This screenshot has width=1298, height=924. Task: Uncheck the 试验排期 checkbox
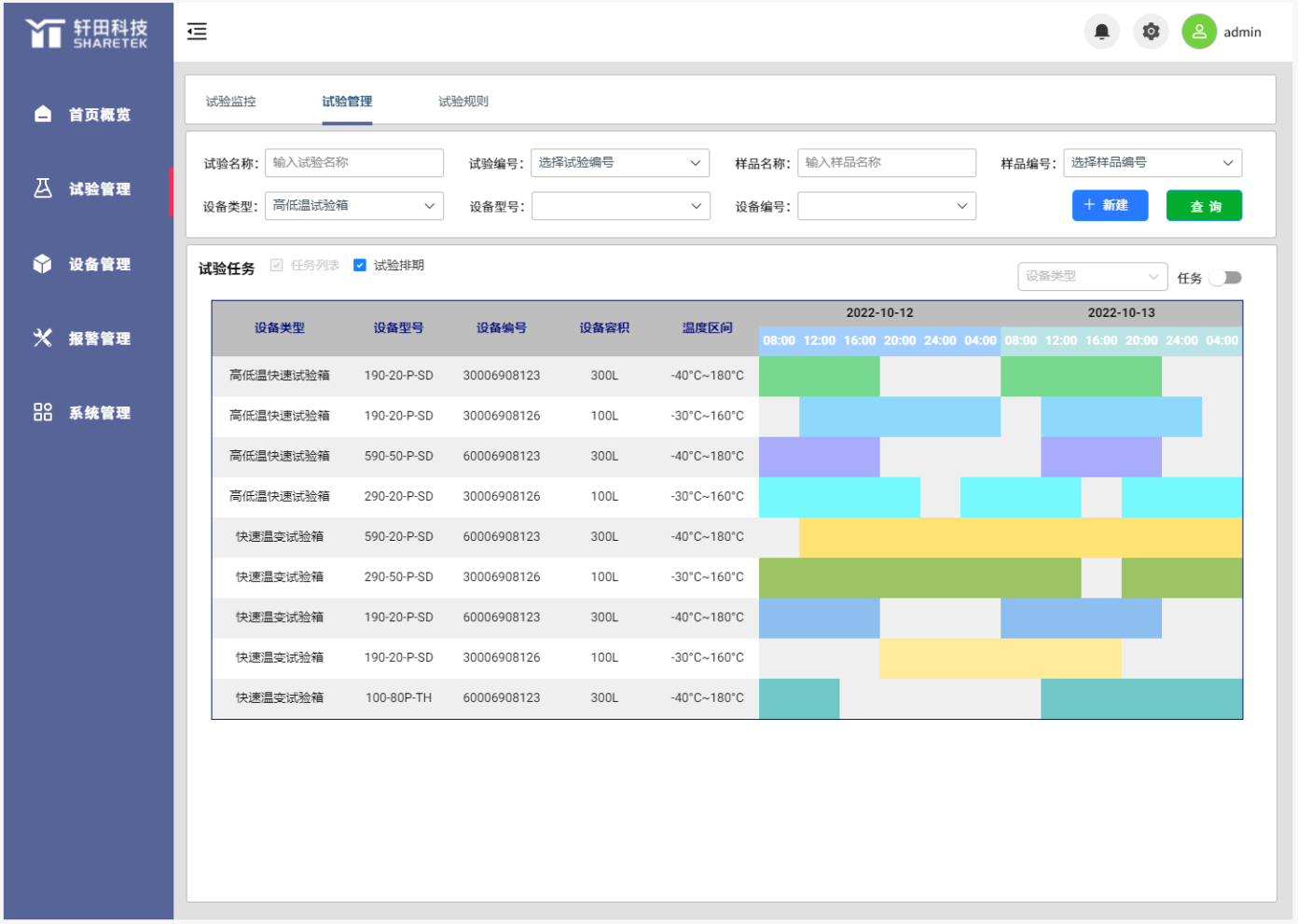point(360,266)
